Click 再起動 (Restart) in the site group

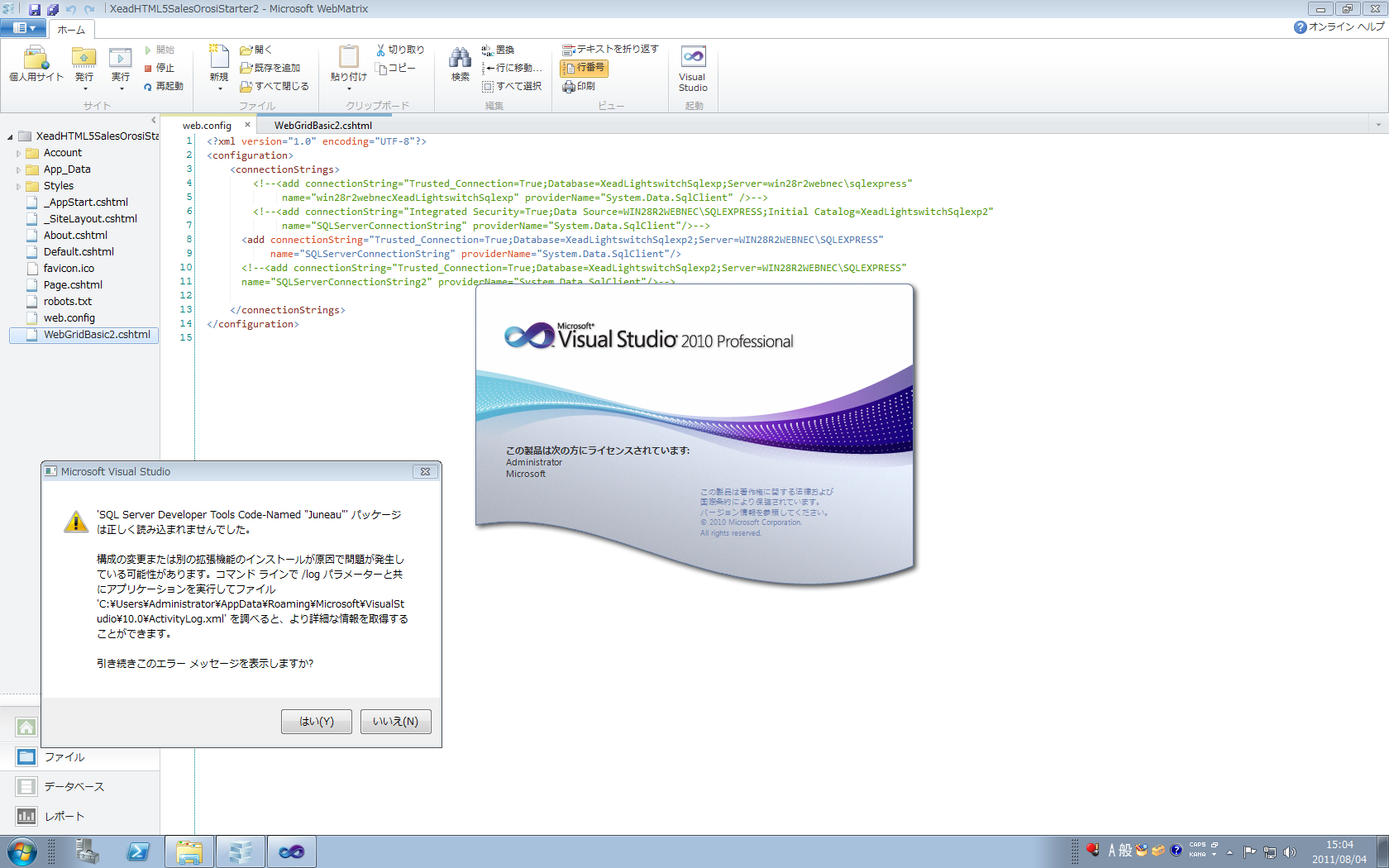[x=164, y=86]
